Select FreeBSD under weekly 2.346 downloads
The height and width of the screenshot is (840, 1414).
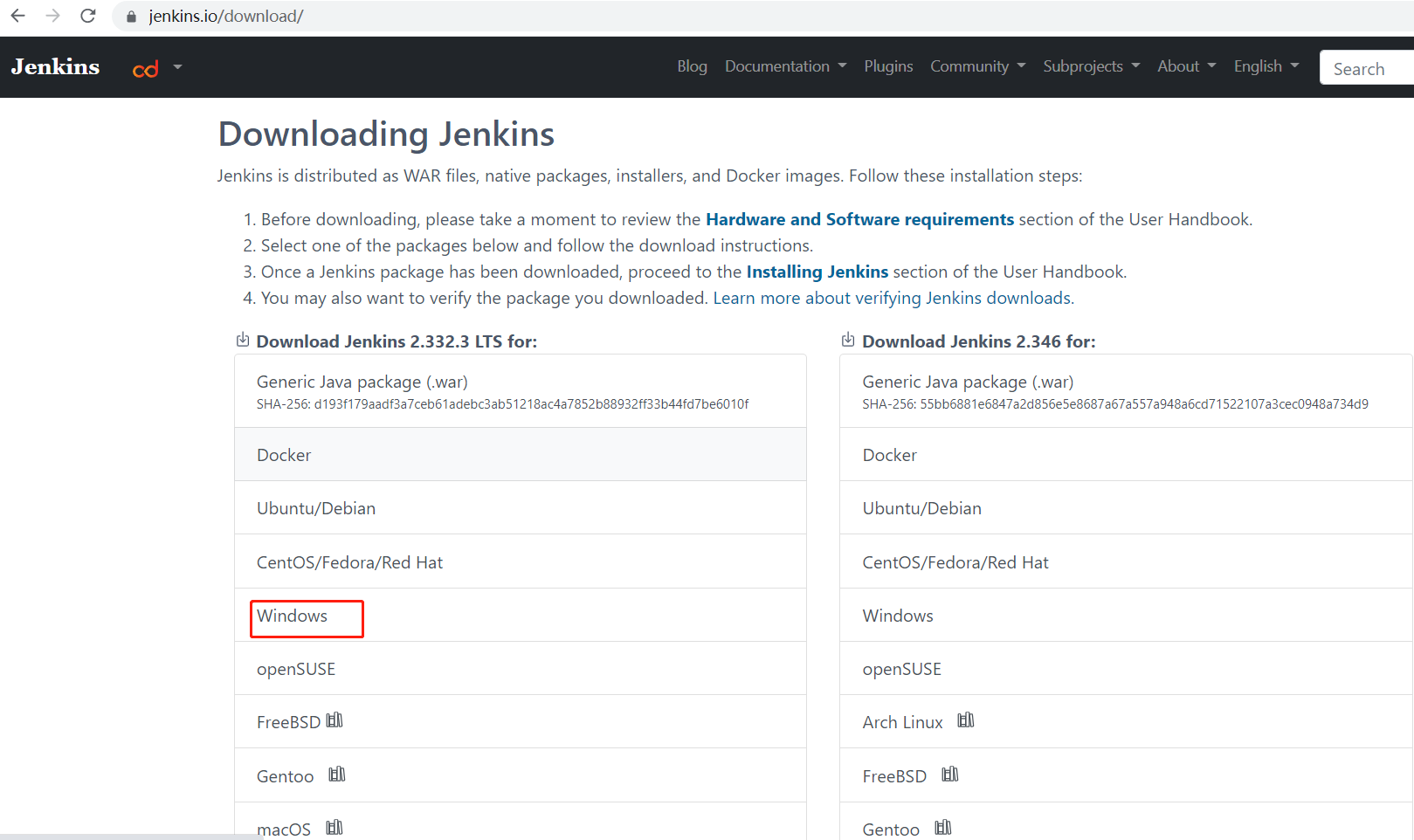1127,775
